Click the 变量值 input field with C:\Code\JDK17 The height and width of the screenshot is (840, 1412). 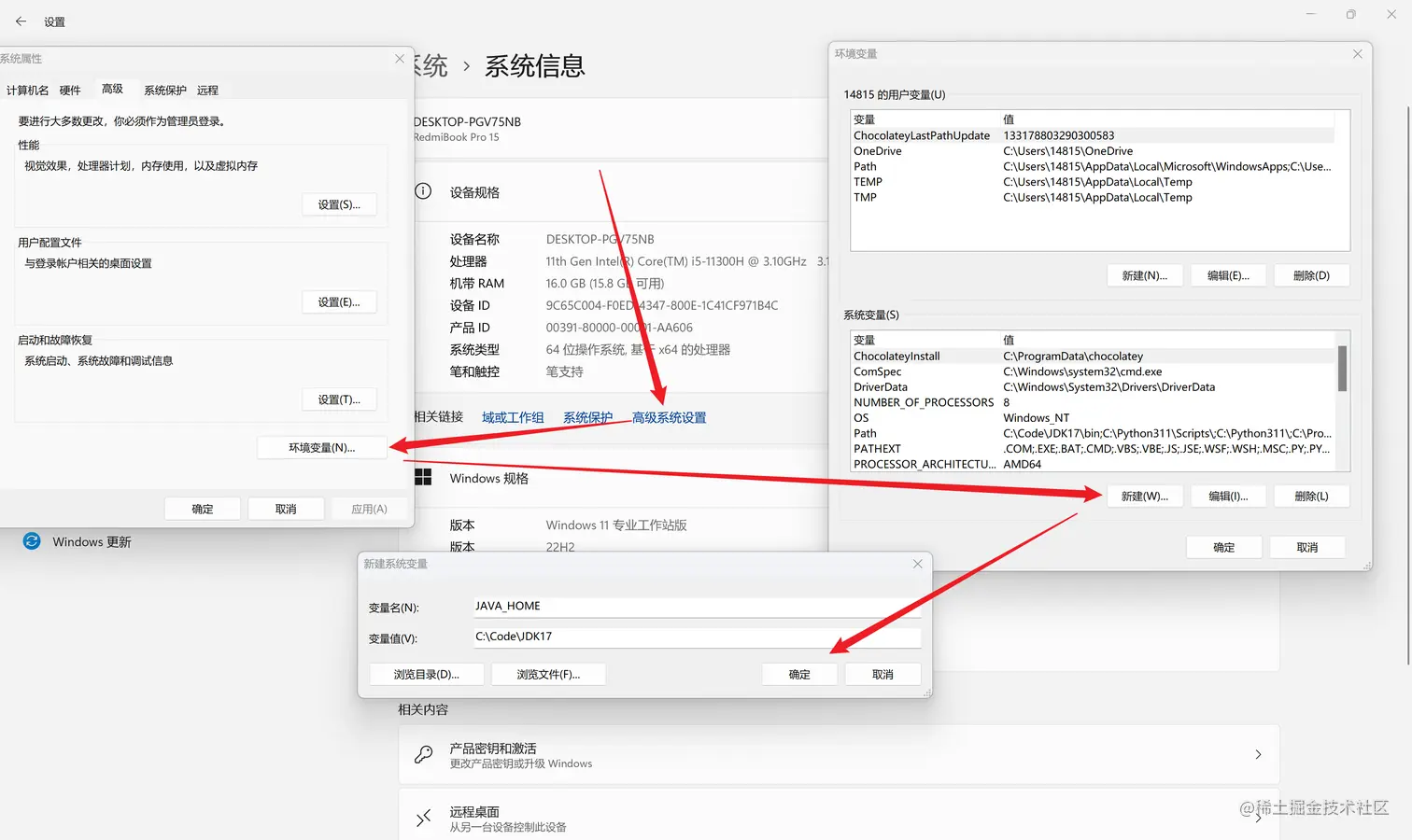tap(697, 637)
